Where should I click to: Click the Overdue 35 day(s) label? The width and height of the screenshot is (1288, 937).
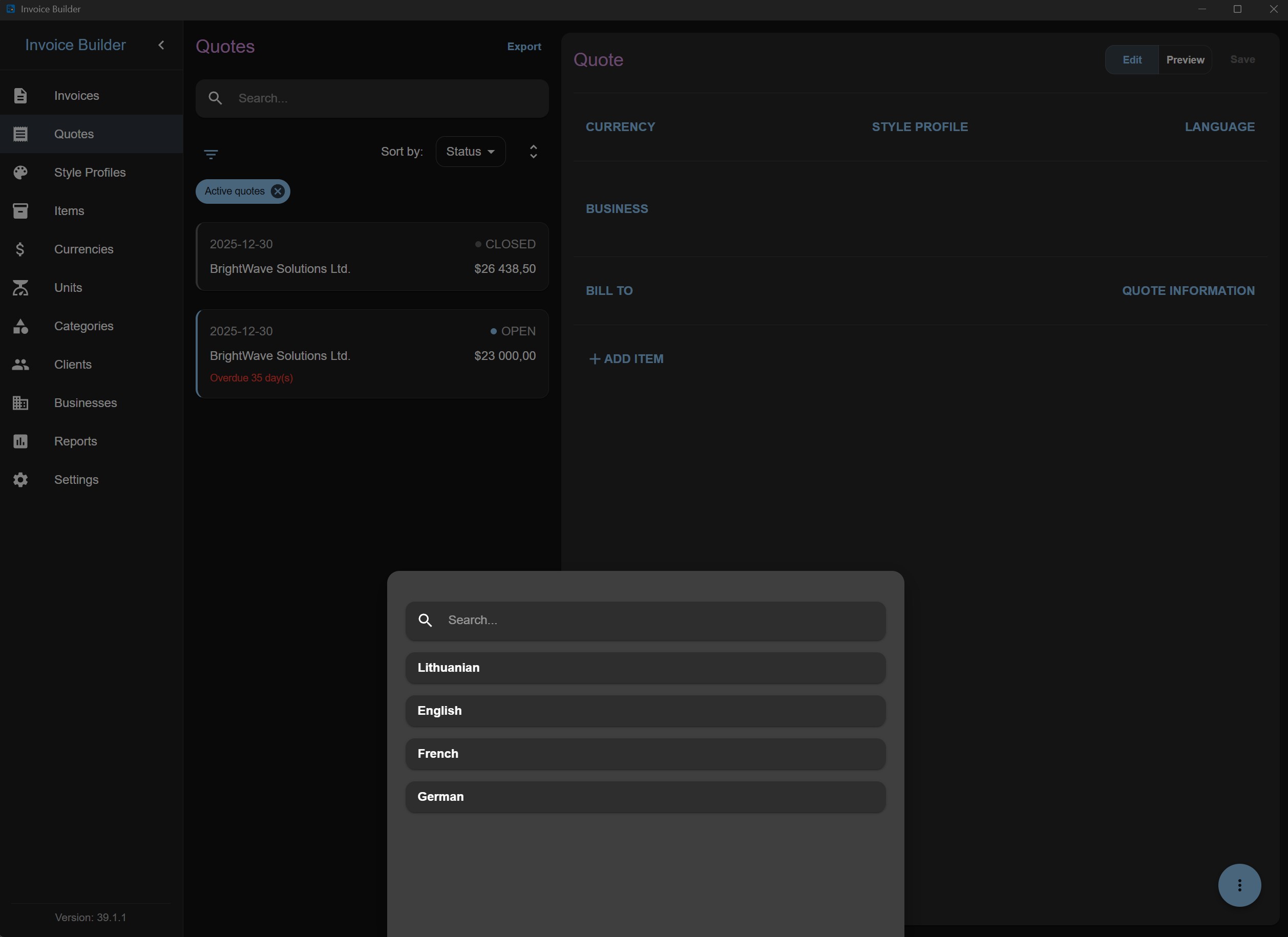pyautogui.click(x=251, y=378)
